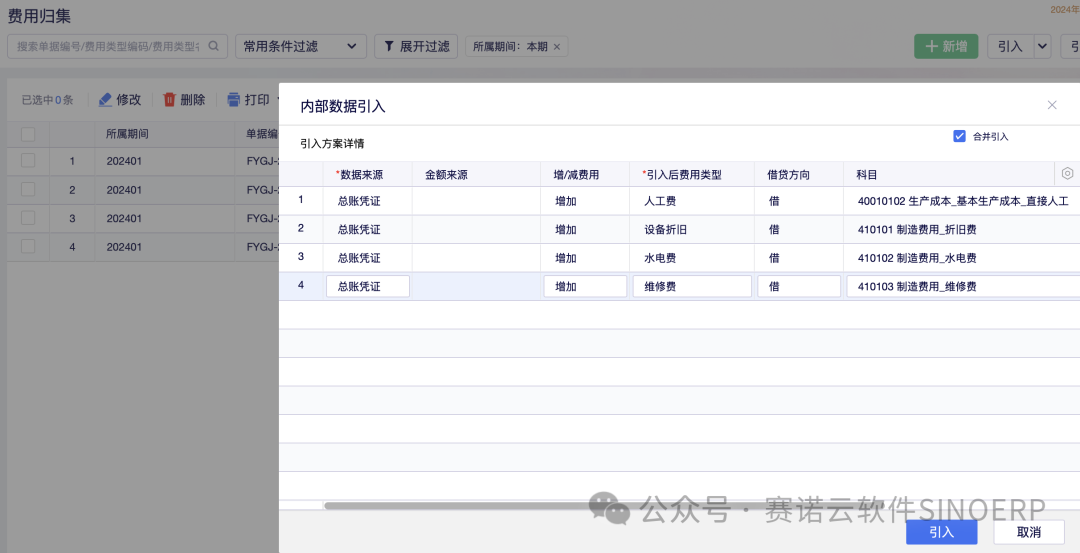Screen dimensions: 1080x553
Task: Click the 科目 field in row 4
Action: click(960, 286)
